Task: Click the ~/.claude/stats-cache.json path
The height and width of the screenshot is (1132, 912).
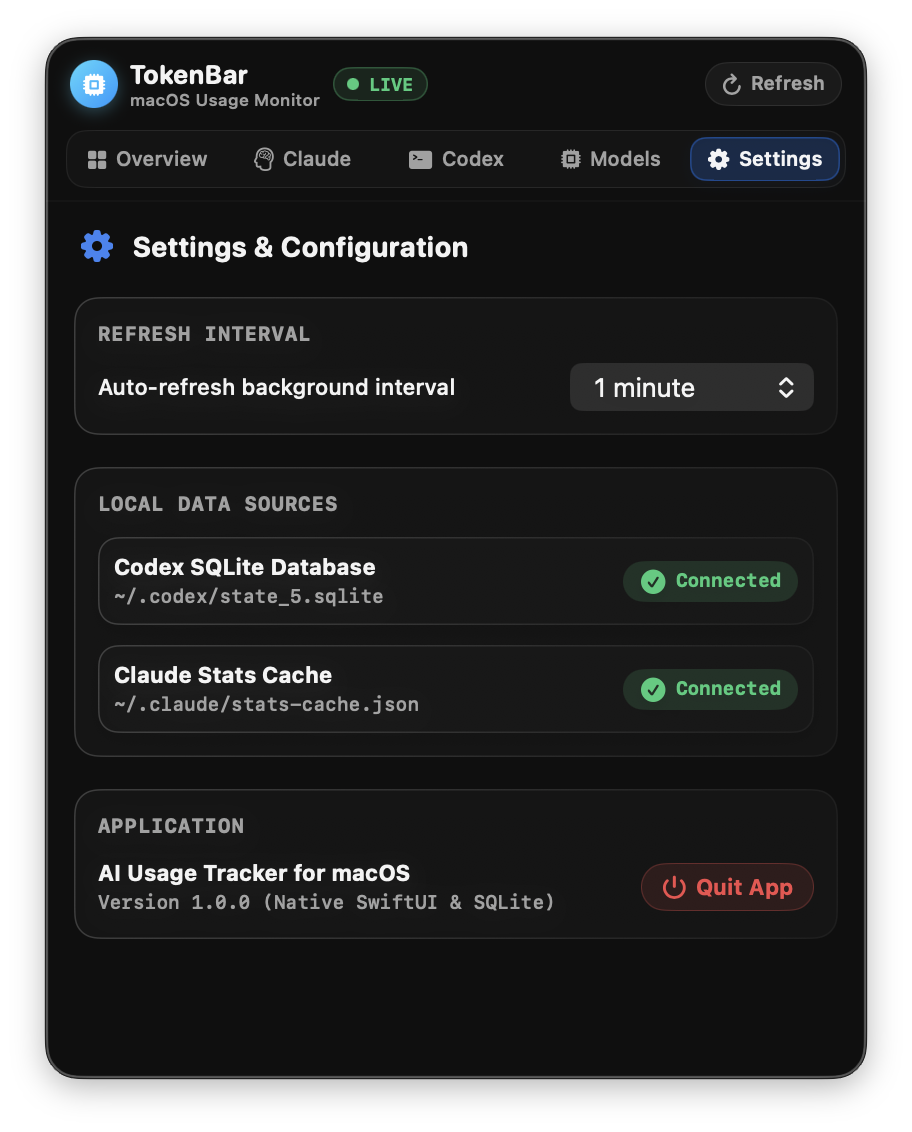Action: (266, 705)
